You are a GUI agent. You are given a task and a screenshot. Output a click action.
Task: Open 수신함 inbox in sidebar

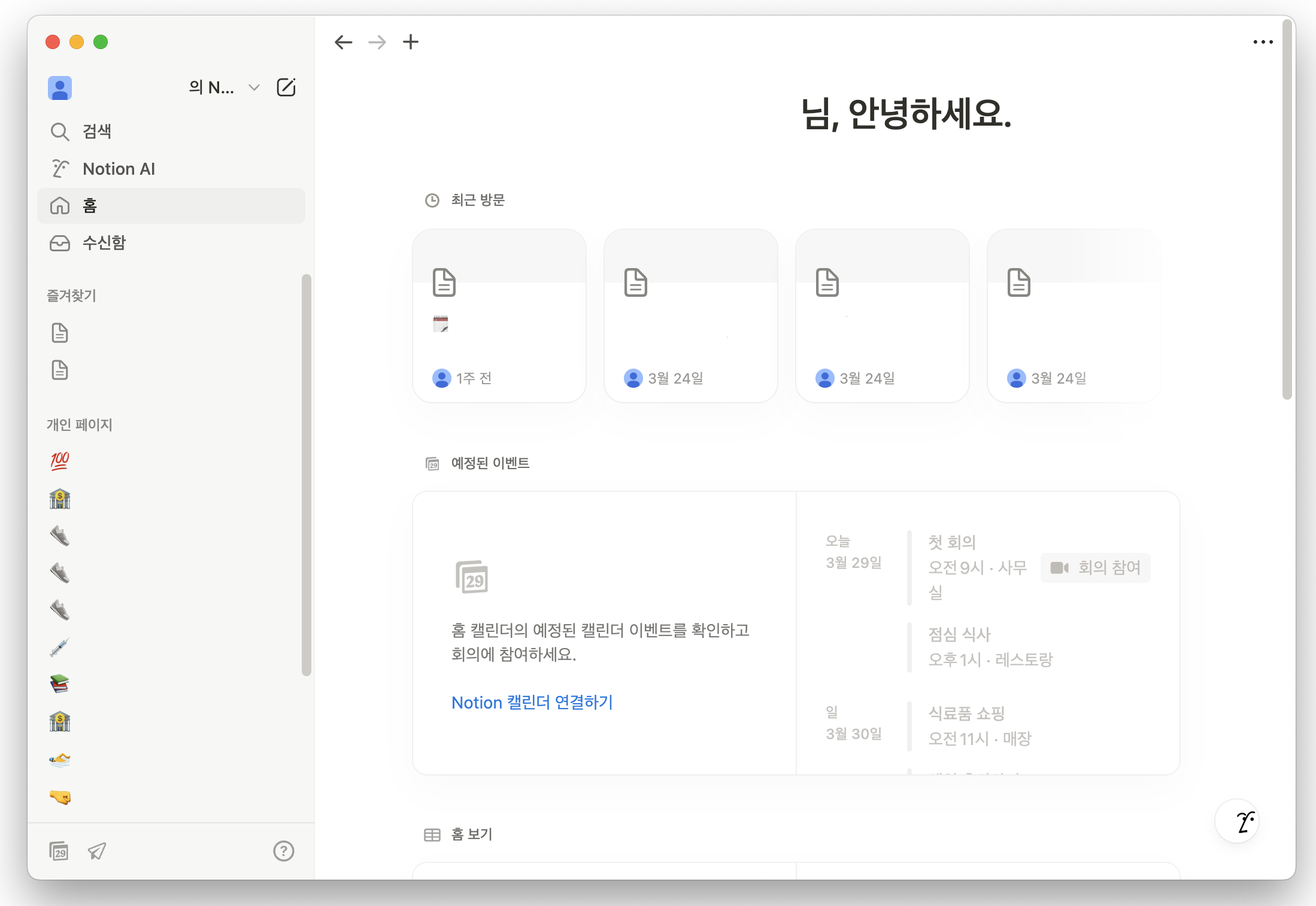coord(104,243)
